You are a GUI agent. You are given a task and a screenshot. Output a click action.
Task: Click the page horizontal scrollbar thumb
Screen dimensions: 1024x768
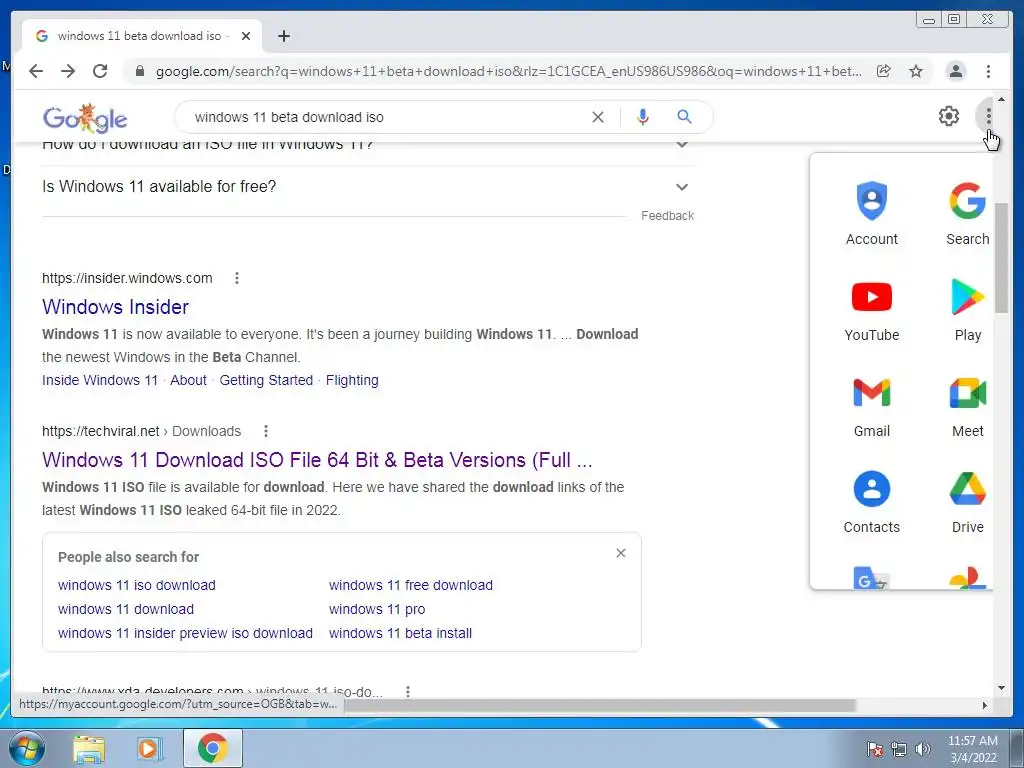coord(600,705)
